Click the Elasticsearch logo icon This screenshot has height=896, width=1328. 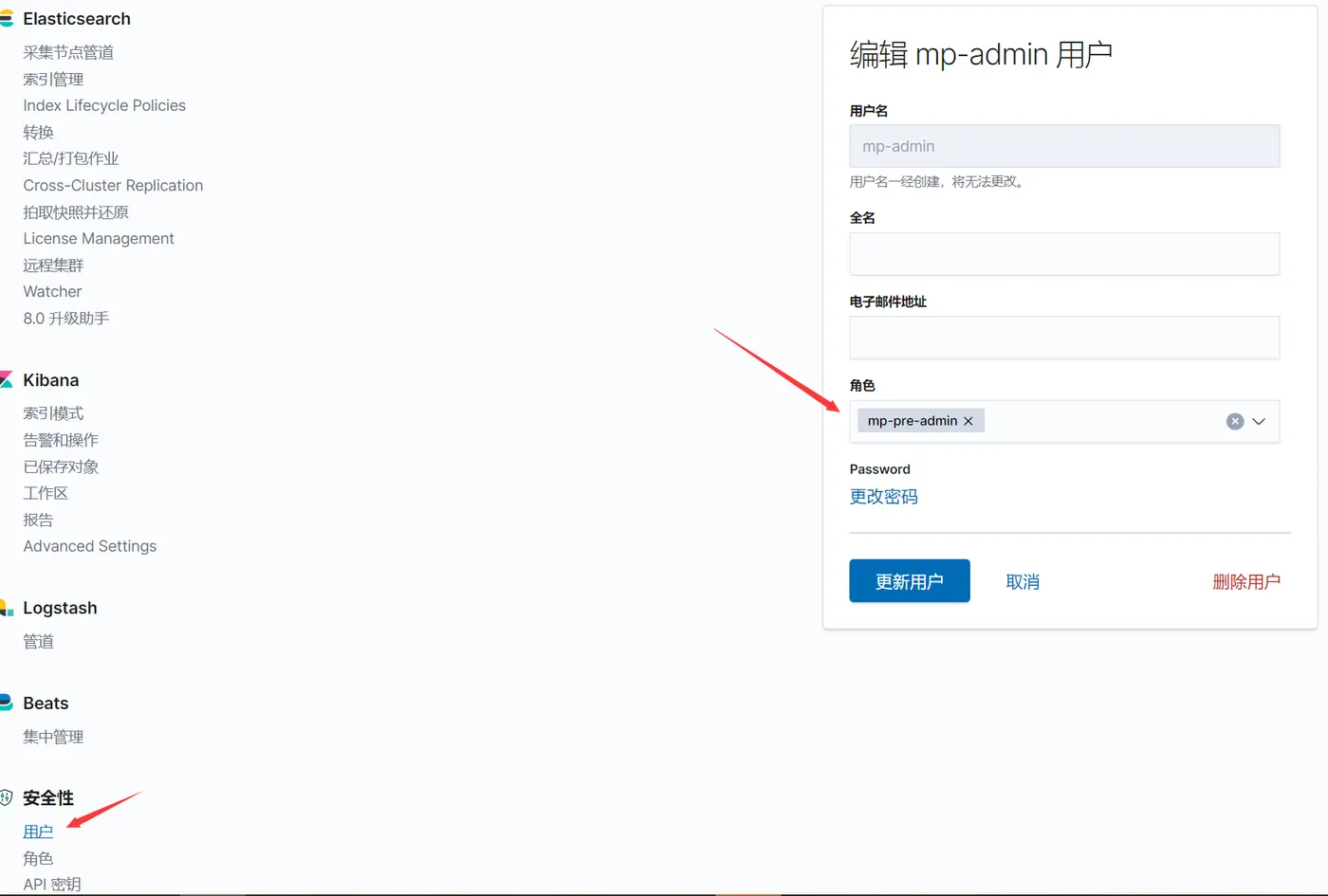click(6, 19)
